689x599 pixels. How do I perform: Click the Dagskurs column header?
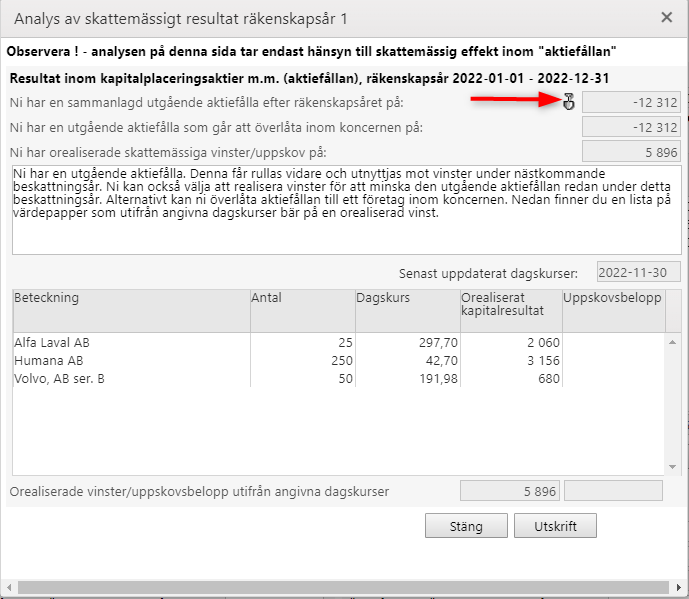(408, 311)
